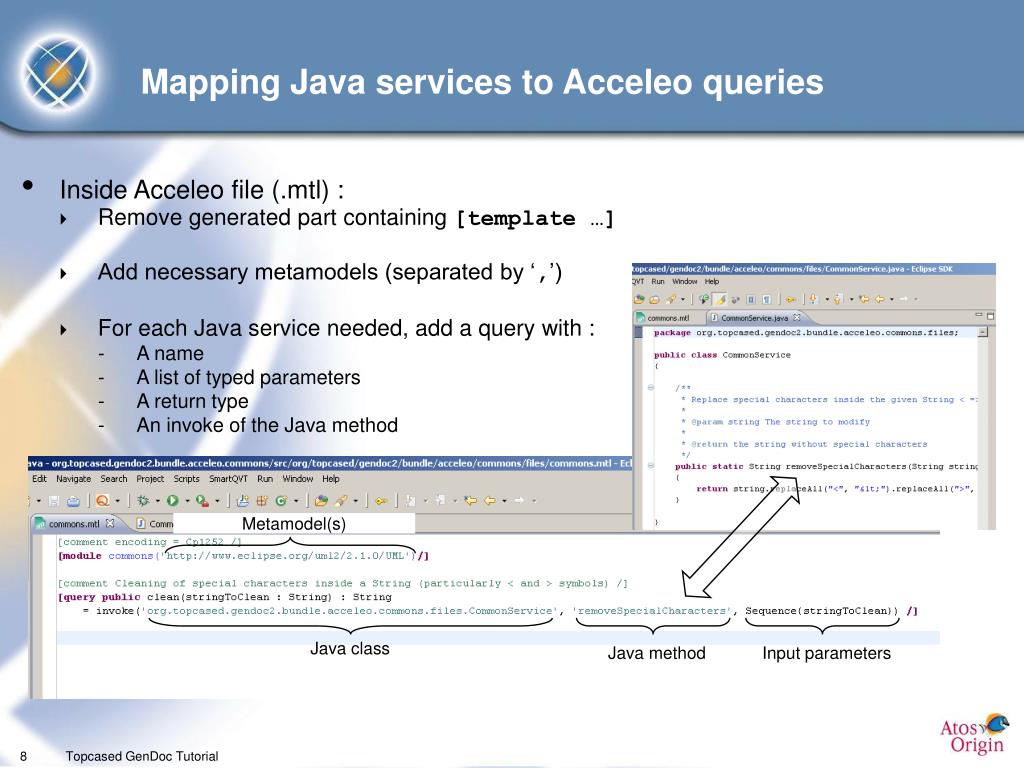Open Run menu in commons.mtl window
The width and height of the screenshot is (1024, 768).
point(264,479)
